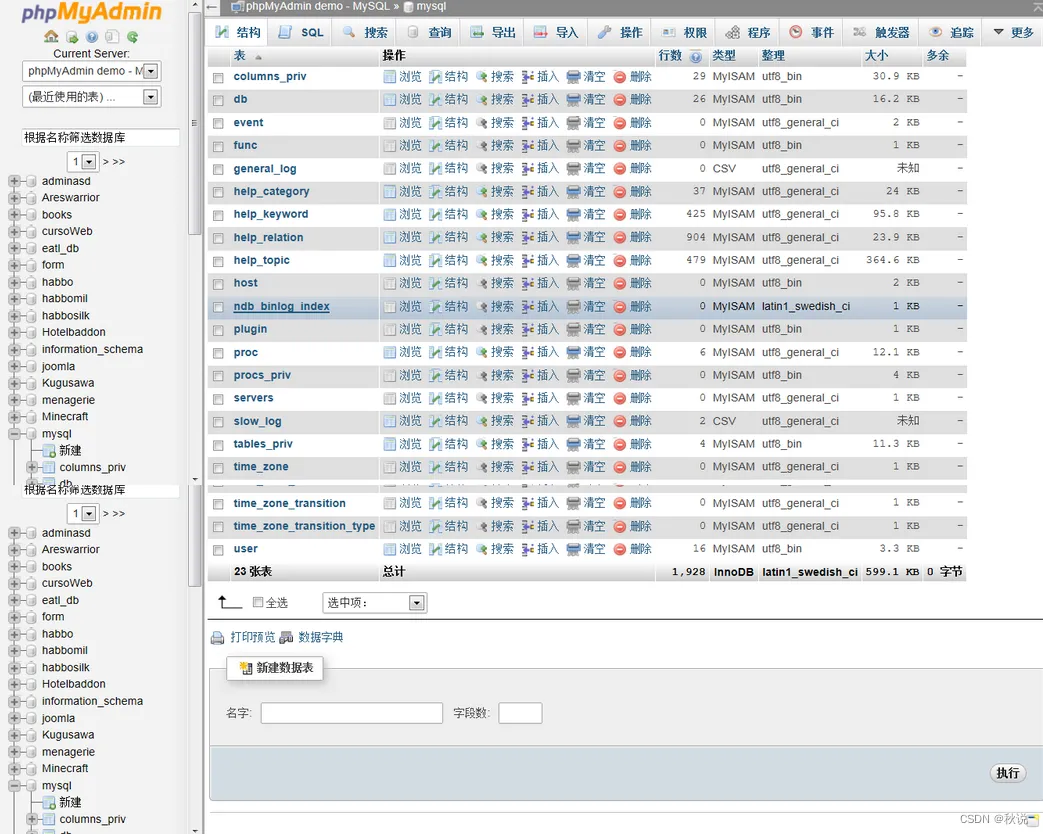Click the print preview printer icon
The image size is (1043, 834).
click(x=218, y=638)
